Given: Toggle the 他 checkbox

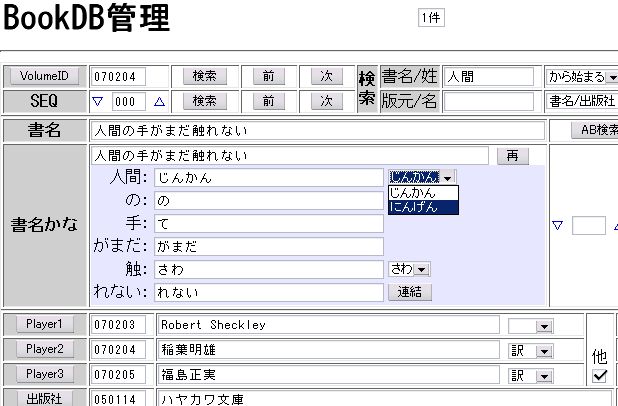Looking at the screenshot, I should coord(600,376).
